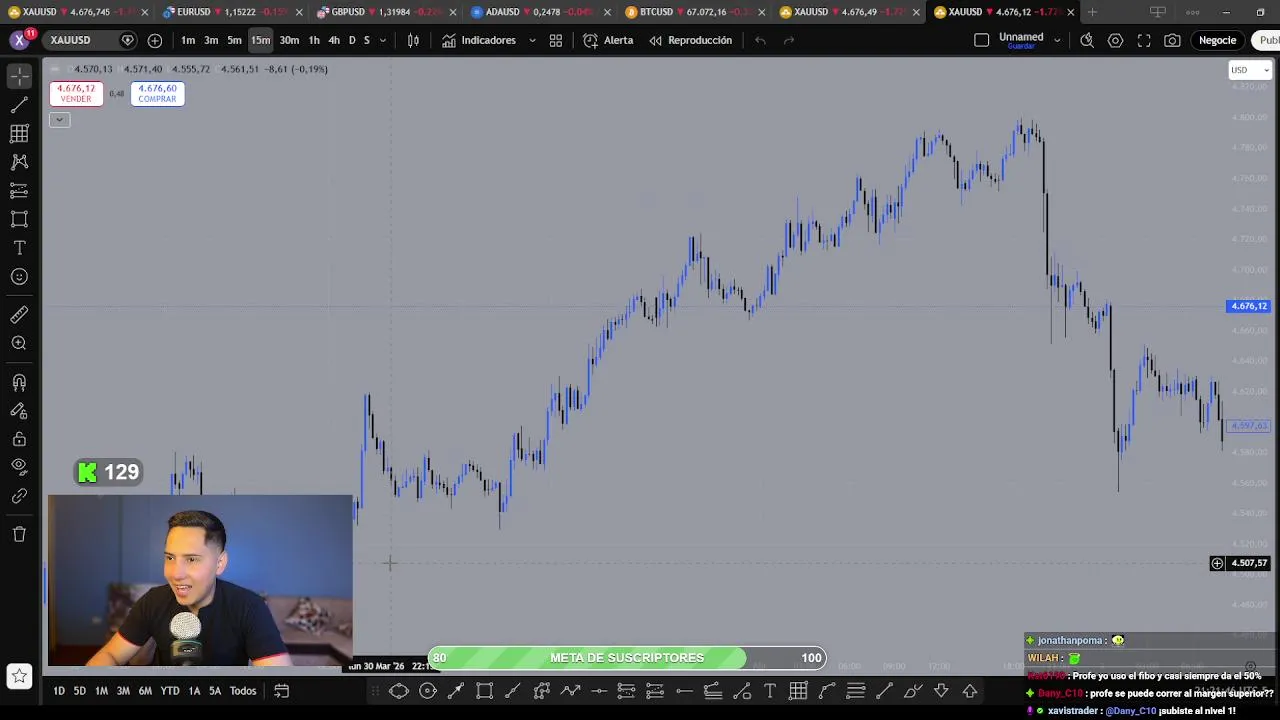1280x720 pixels.
Task: Expand favorite indicators dropdown arrow
Action: [x=531, y=40]
